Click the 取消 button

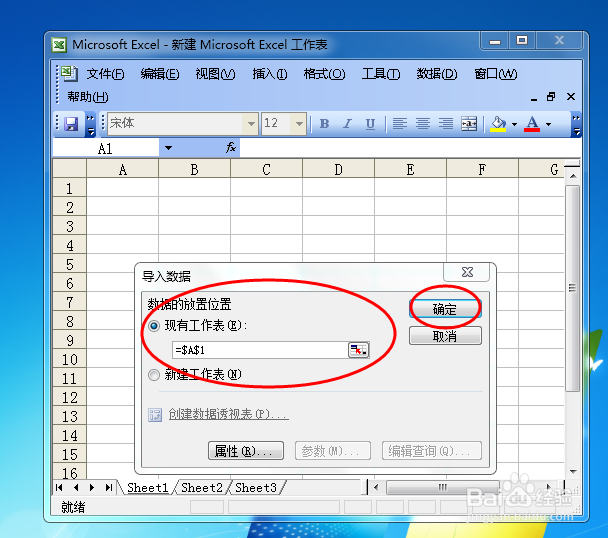pos(445,336)
